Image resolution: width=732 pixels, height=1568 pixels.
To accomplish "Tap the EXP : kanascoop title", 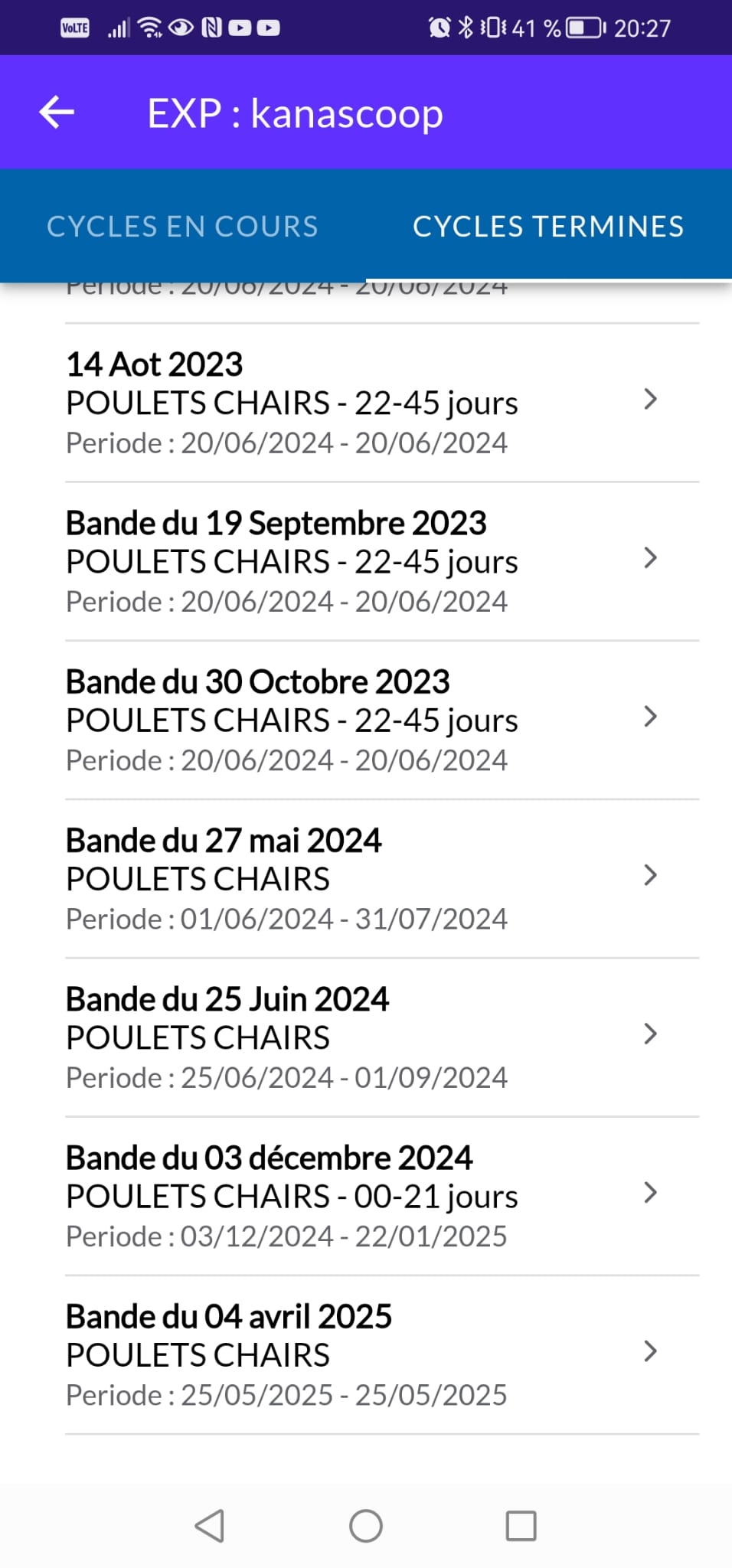I will point(295,113).
